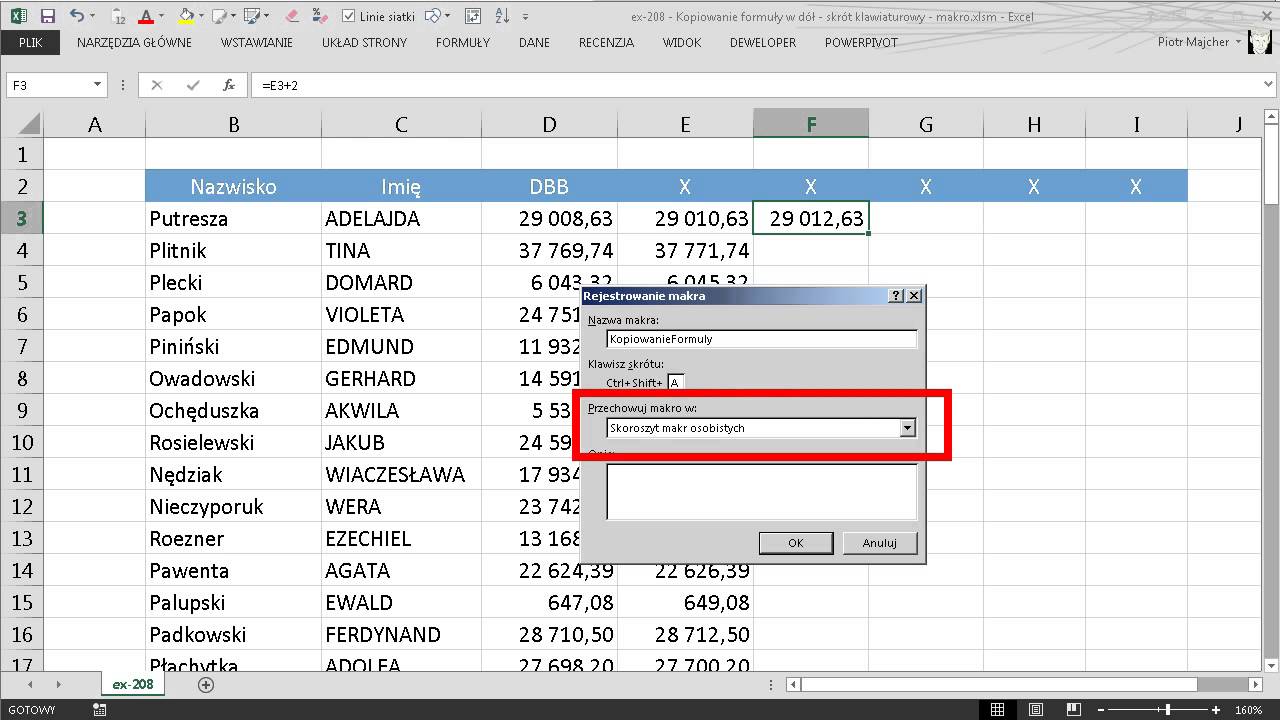The width and height of the screenshot is (1280, 720).
Task: Click the Nazwa makra input field
Action: [762, 339]
